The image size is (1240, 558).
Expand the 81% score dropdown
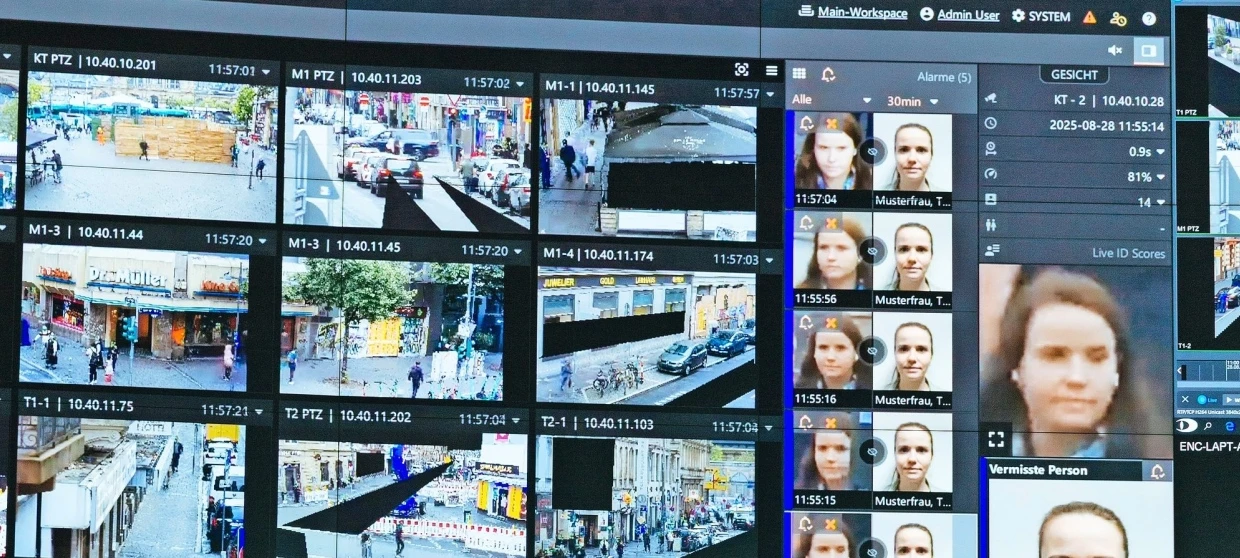tap(1160, 176)
